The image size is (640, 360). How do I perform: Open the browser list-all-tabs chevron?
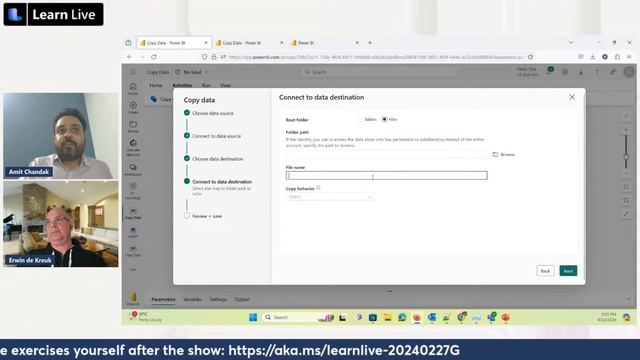tap(571, 42)
